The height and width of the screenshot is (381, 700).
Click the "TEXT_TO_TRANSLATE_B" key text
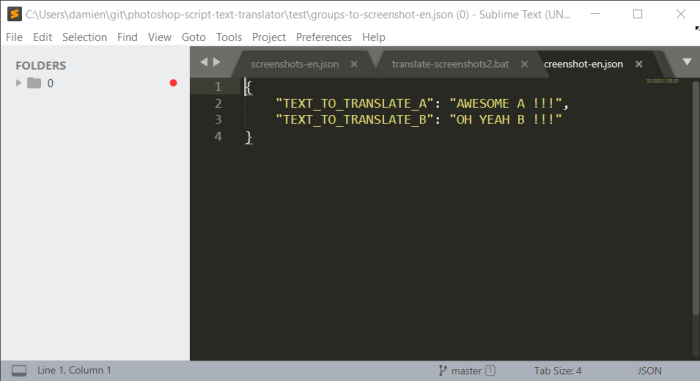(354, 120)
